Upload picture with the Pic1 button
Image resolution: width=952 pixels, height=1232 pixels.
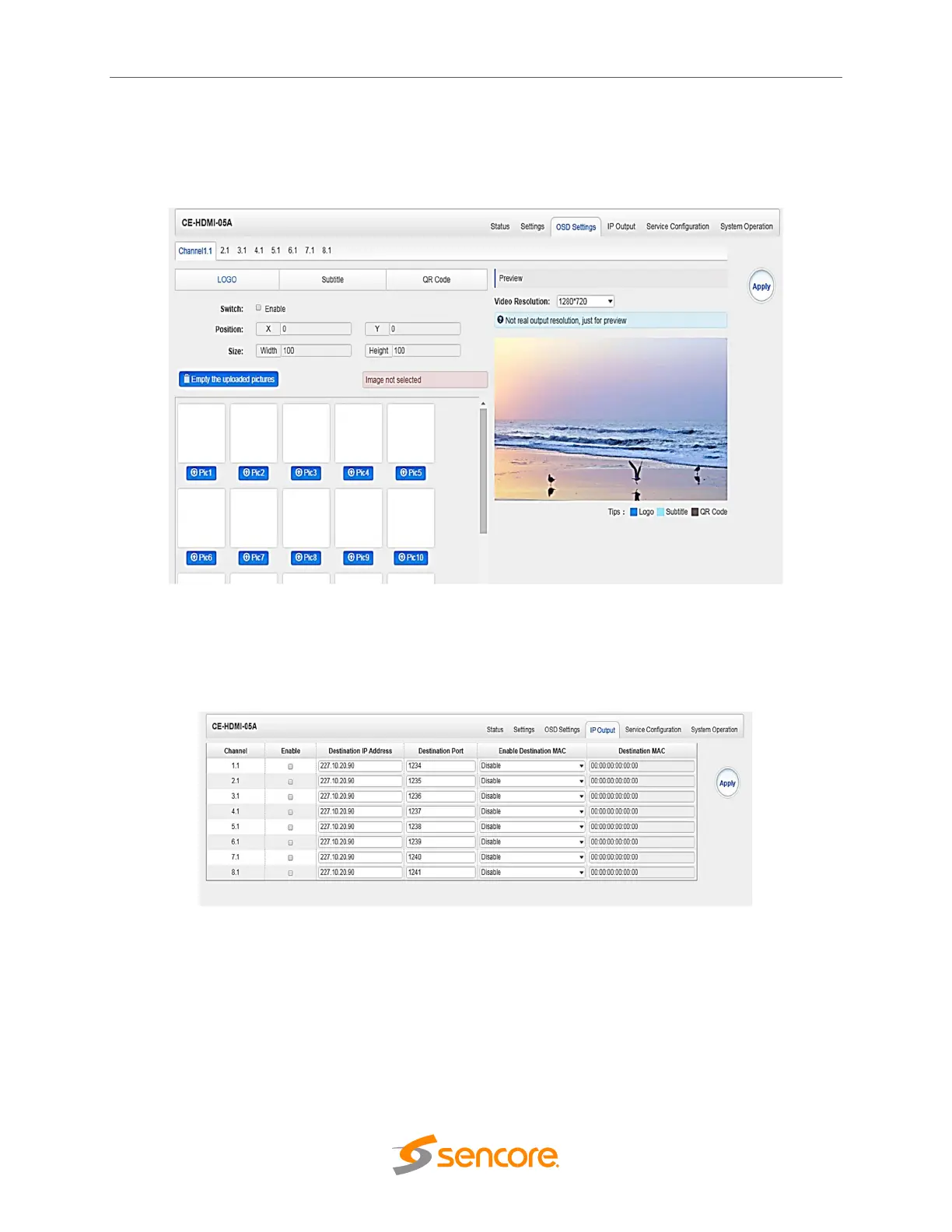(x=201, y=473)
